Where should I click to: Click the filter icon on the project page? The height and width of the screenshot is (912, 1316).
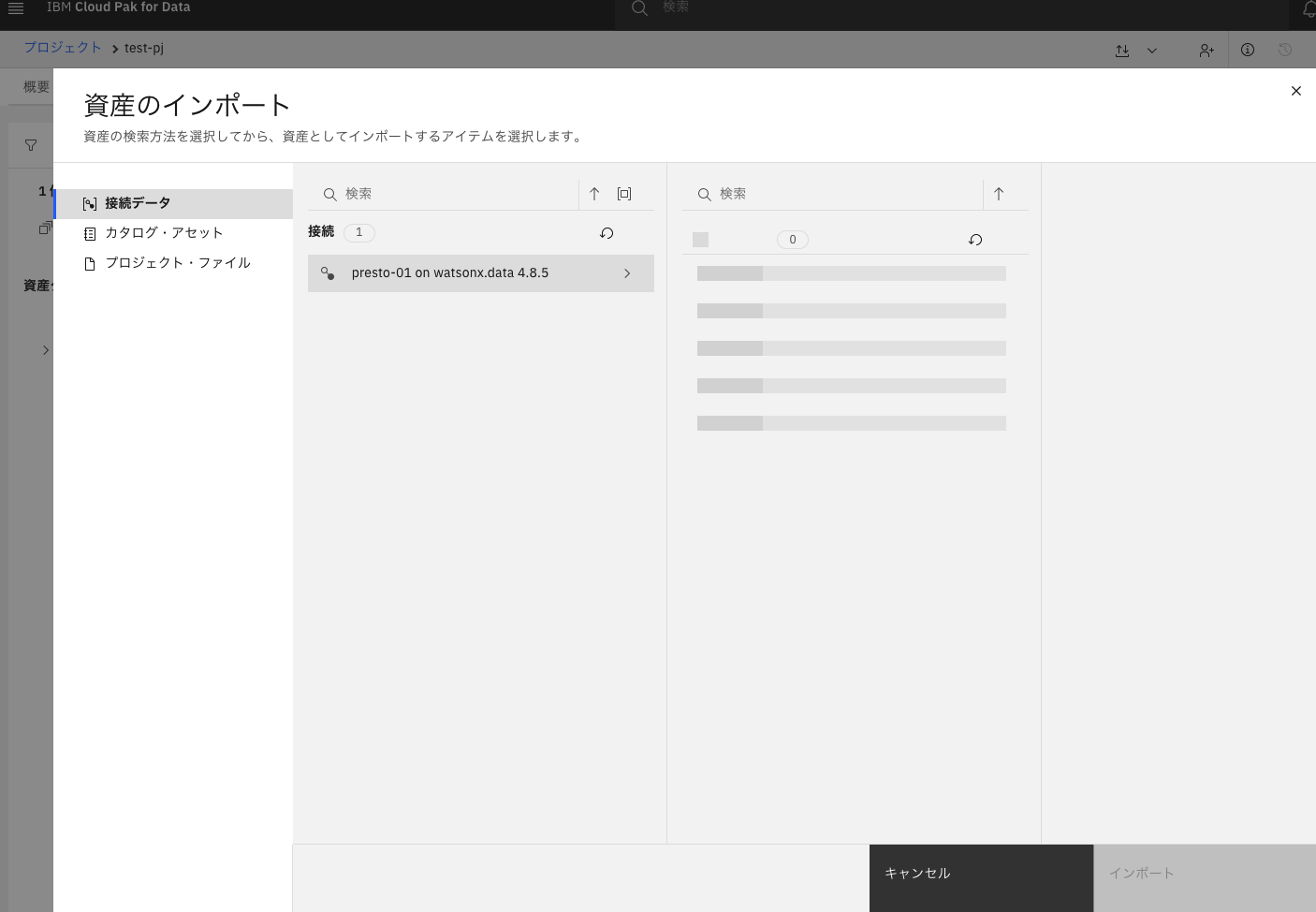(31, 144)
